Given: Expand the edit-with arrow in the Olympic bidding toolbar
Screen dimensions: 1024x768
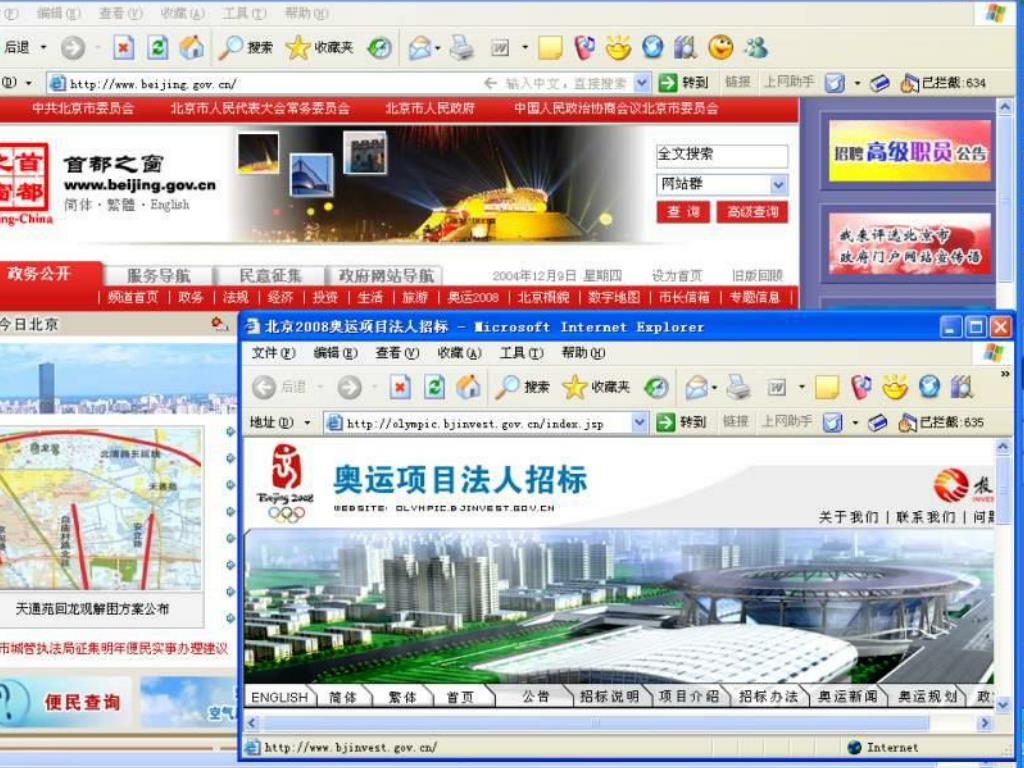Looking at the screenshot, I should point(802,388).
